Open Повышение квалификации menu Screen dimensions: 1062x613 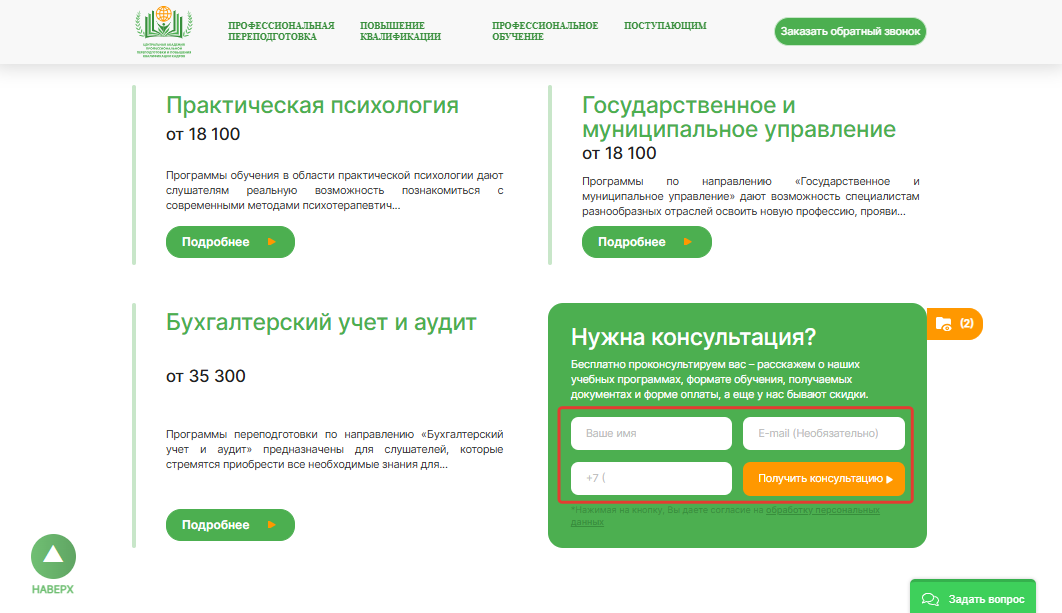click(400, 31)
